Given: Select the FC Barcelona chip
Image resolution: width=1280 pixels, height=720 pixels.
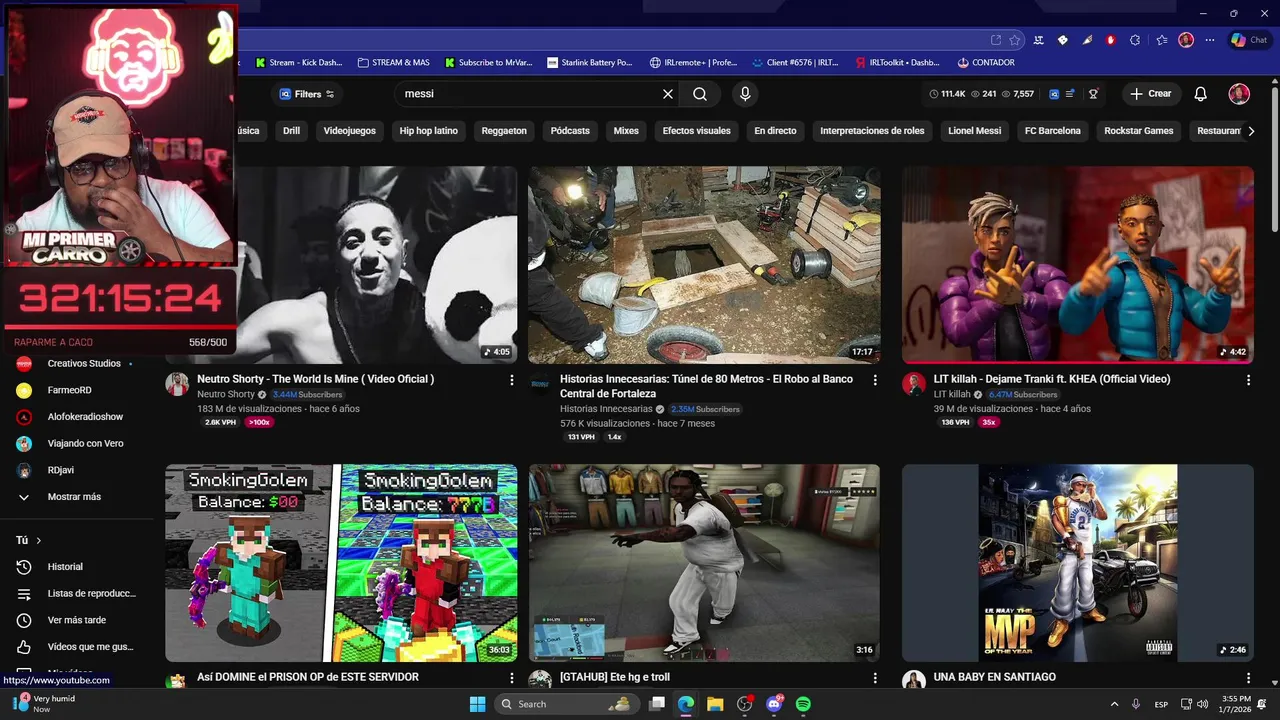Looking at the screenshot, I should 1052,131.
